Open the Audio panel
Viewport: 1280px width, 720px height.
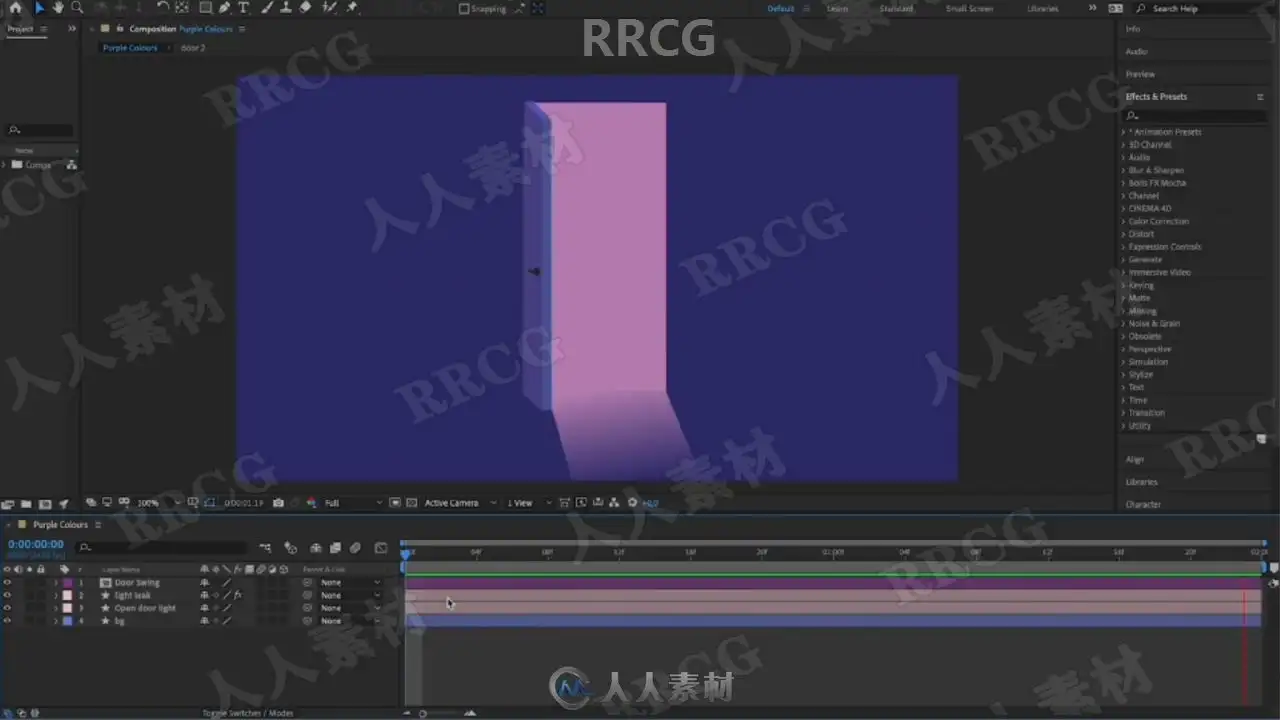pos(1136,51)
